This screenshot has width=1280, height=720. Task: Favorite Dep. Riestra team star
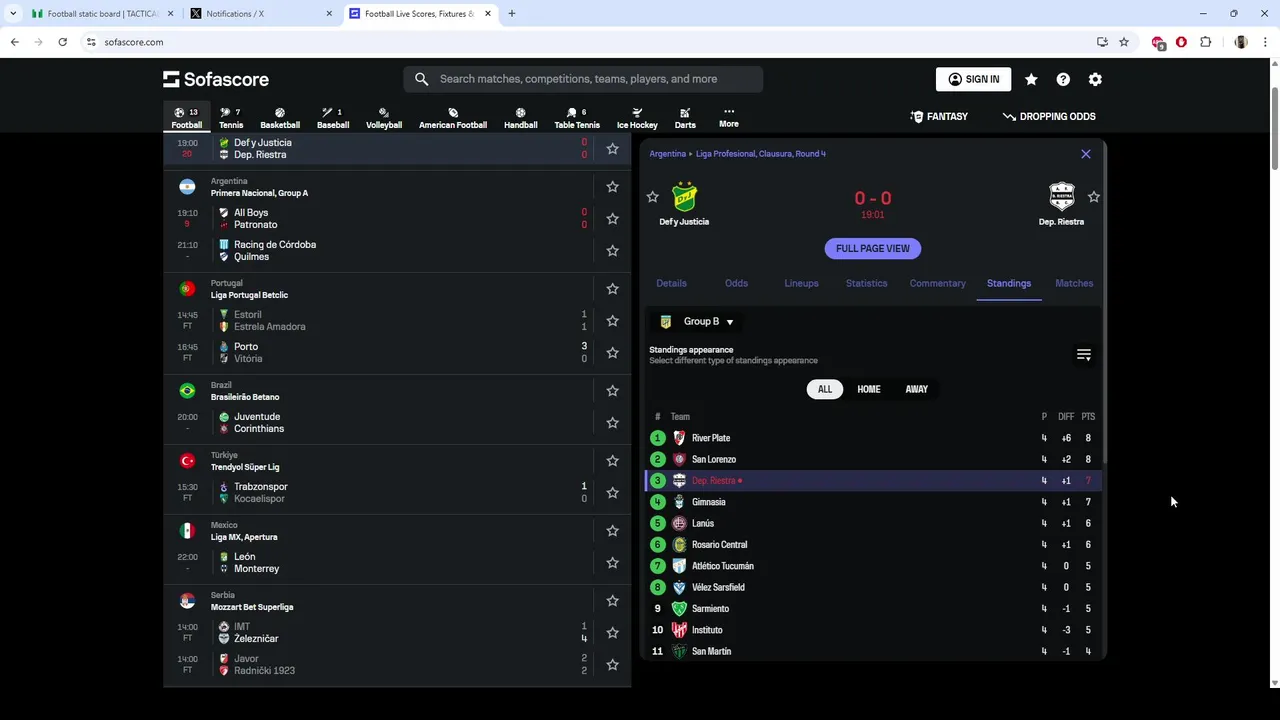pos(1094,197)
